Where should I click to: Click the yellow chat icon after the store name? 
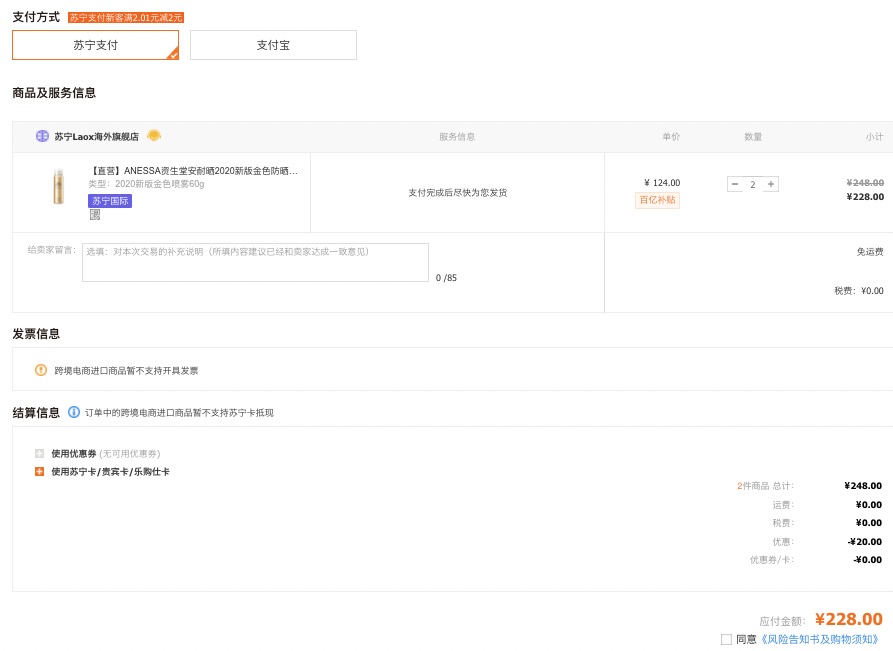coord(154,136)
